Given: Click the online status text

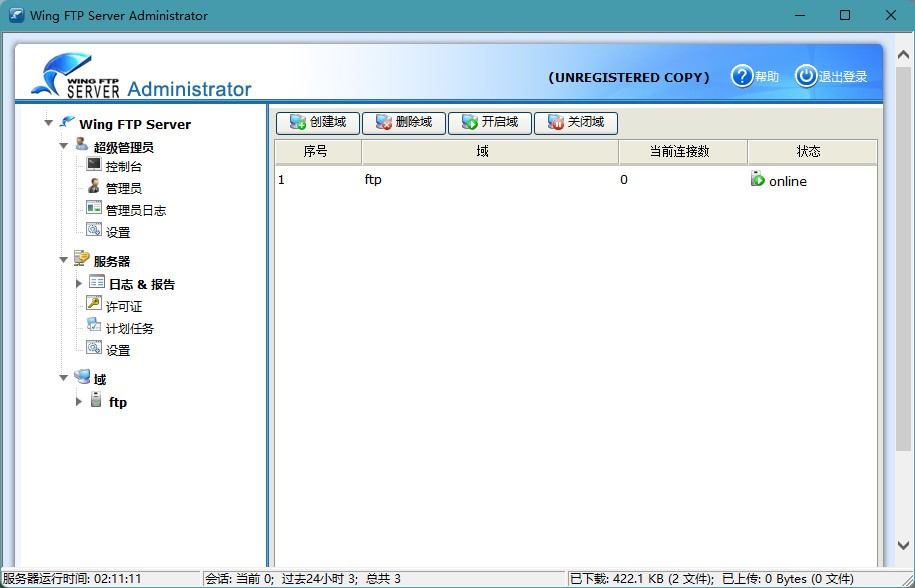Looking at the screenshot, I should [788, 181].
